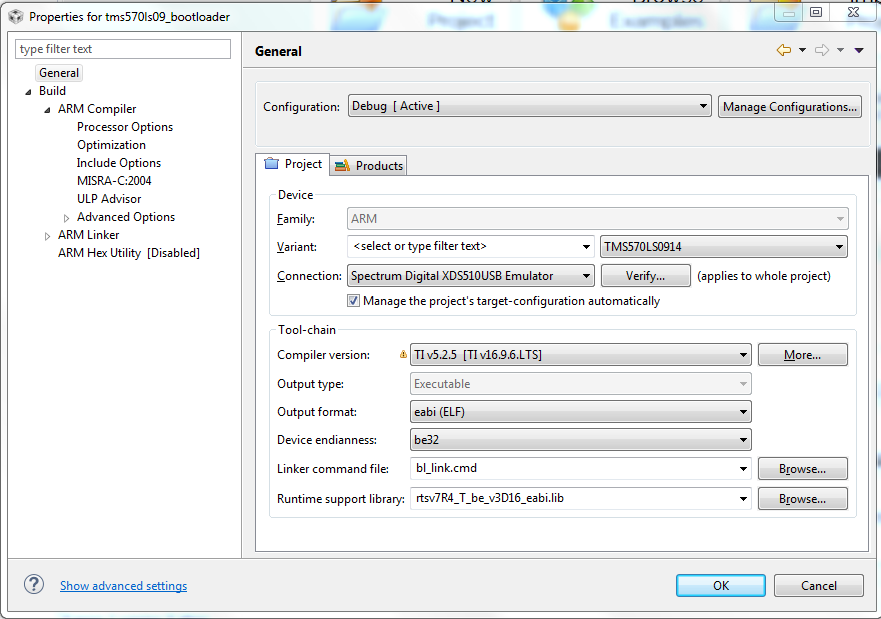Click the help question mark icon
This screenshot has width=881, height=619.
point(34,584)
